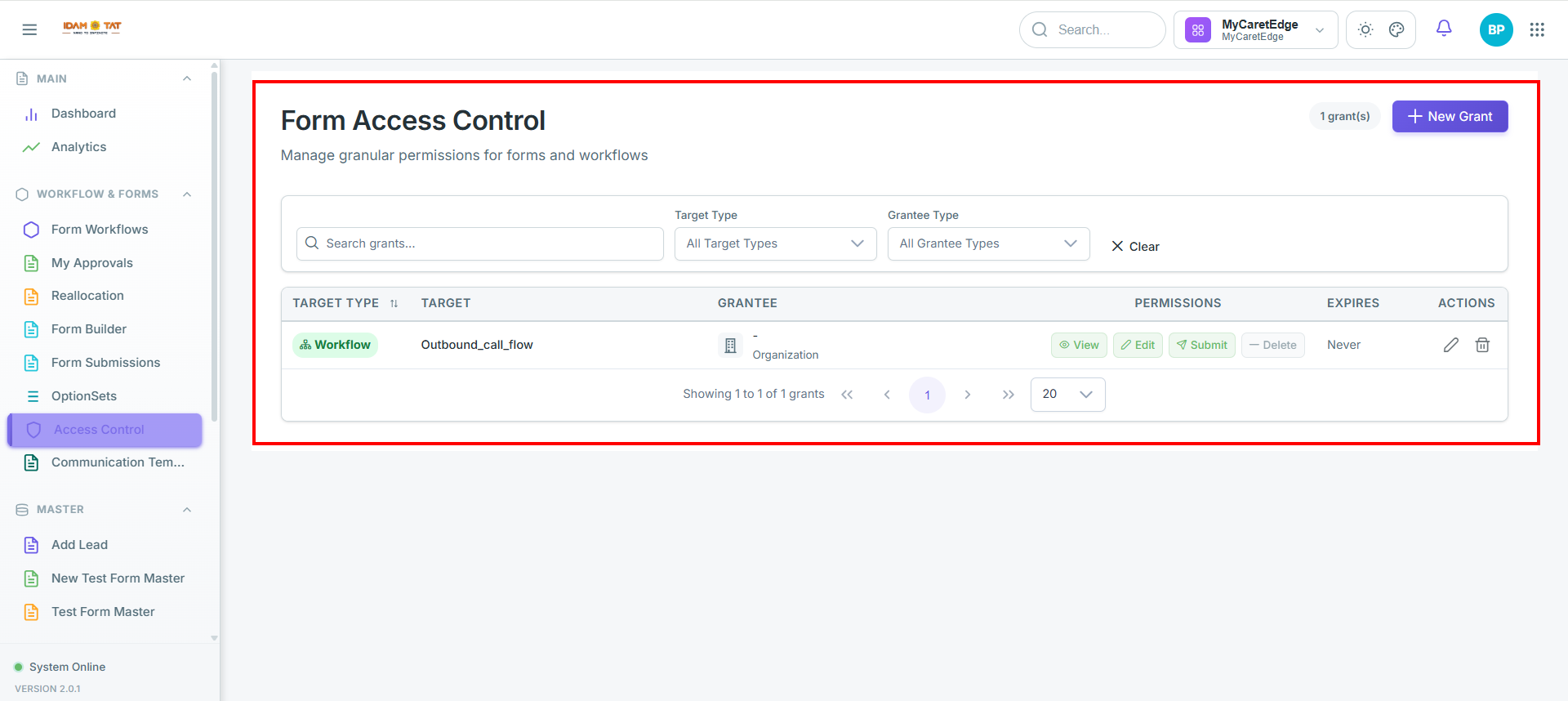This screenshot has height=701, width=1568.
Task: Open Add Lead in the sidebar
Action: pos(105,545)
